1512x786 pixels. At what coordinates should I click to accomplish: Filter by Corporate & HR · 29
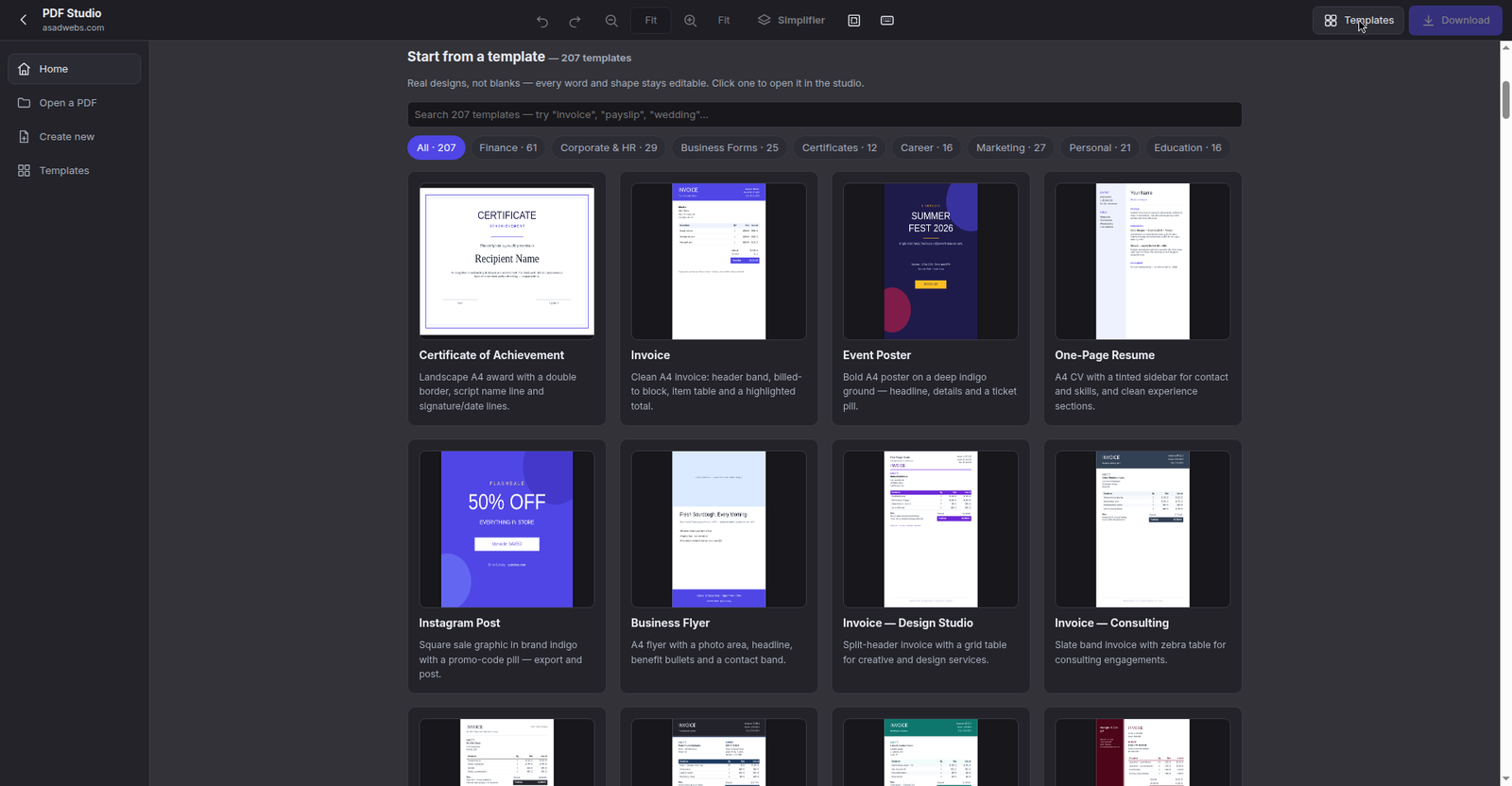point(609,148)
